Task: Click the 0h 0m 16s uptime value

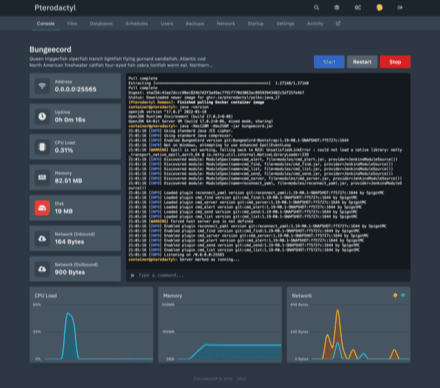Action: (70, 120)
